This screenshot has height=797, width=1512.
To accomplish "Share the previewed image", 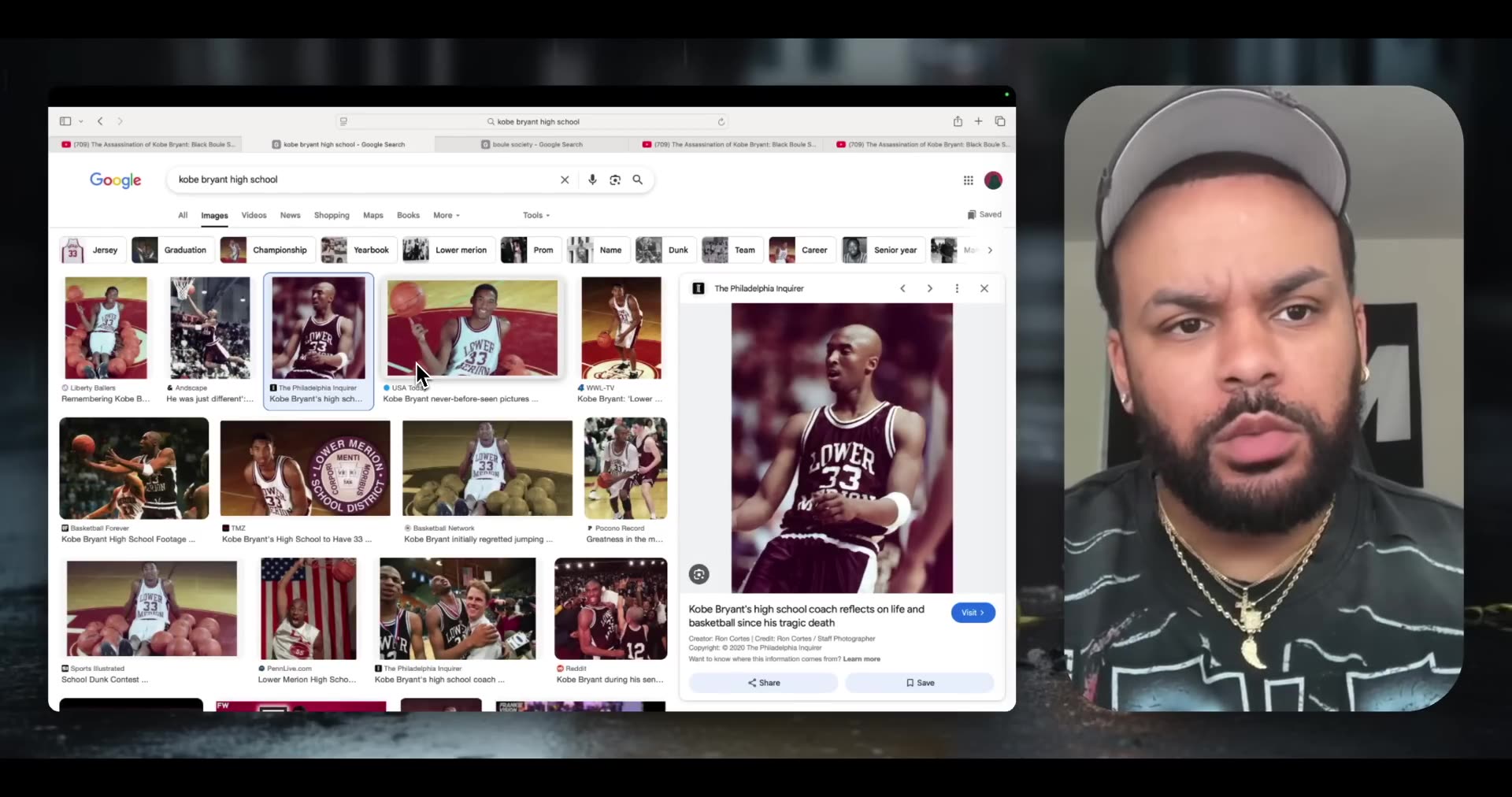I will pyautogui.click(x=763, y=683).
